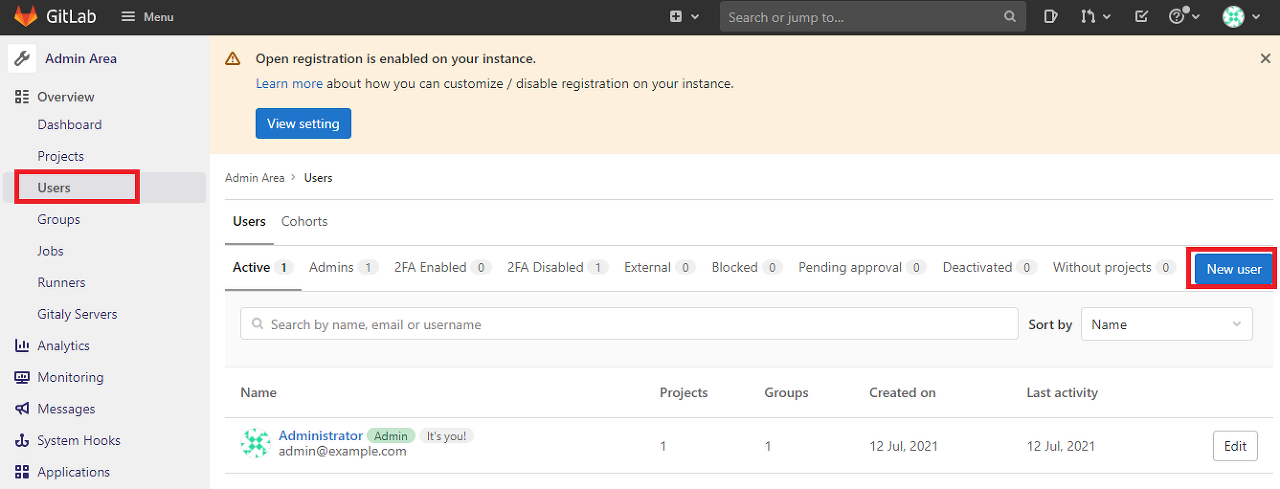The image size is (1280, 489).
Task: Click the New user button
Action: [1234, 269]
